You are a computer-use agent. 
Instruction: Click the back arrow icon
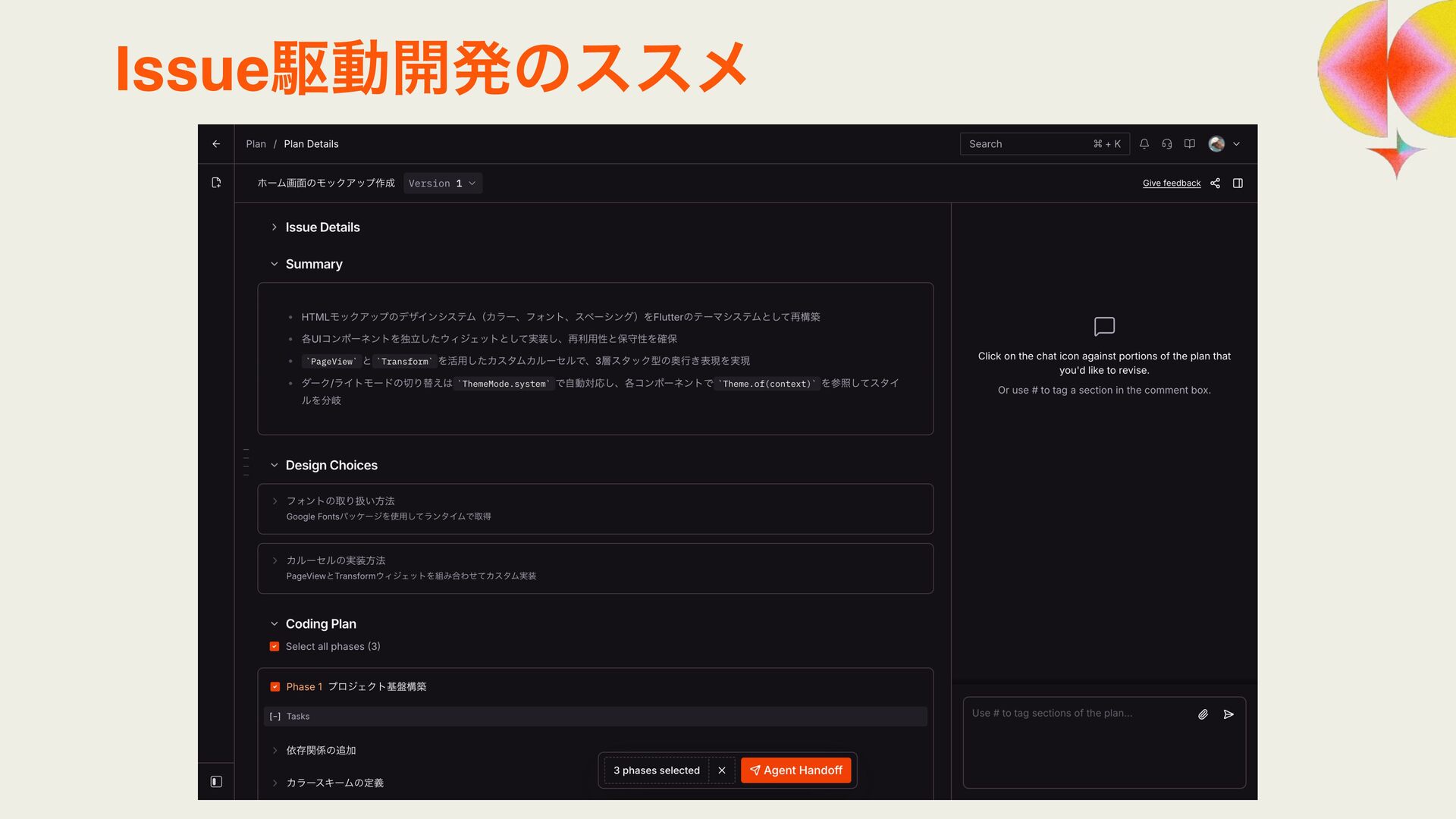click(x=216, y=144)
